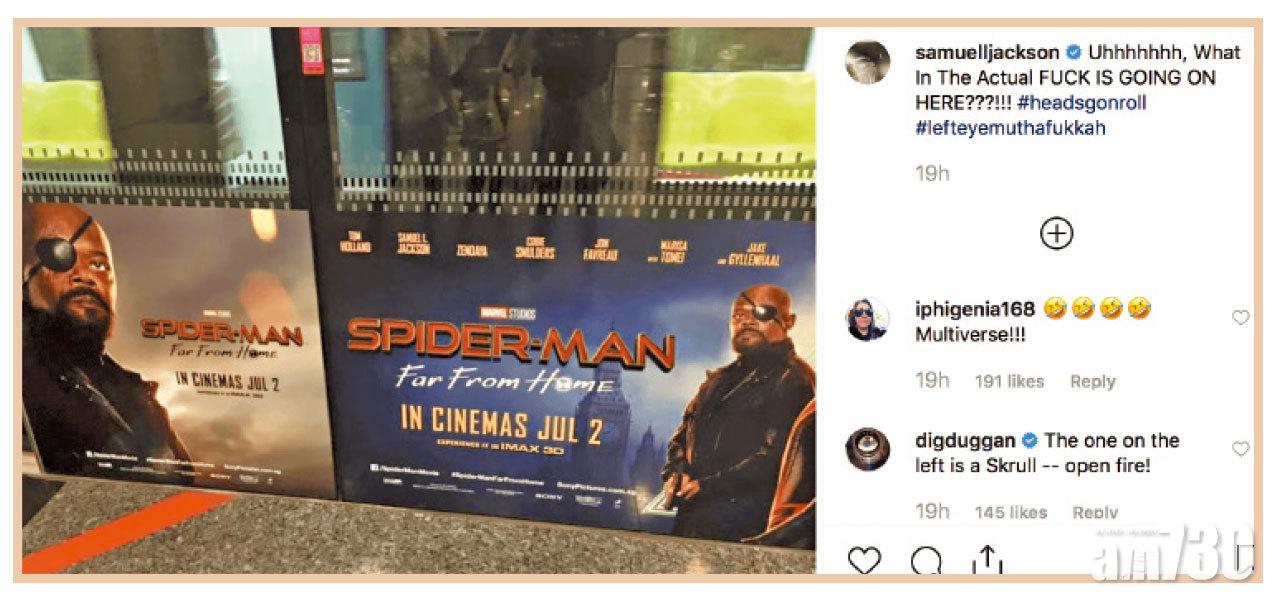Viewport: 1280px width, 603px height.
Task: Open samuelljackson profile picture
Action: pos(867,62)
